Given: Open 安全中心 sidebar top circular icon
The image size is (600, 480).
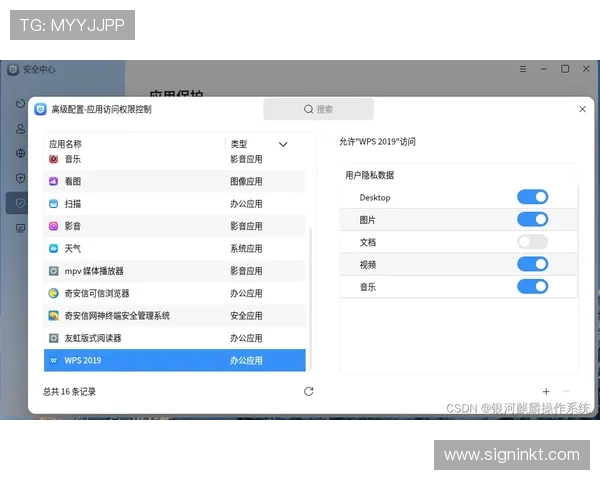Looking at the screenshot, I should coord(21,103).
